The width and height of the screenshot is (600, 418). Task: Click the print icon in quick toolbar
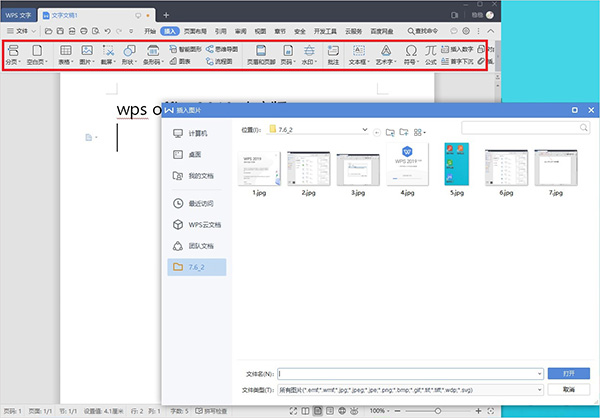(84, 31)
